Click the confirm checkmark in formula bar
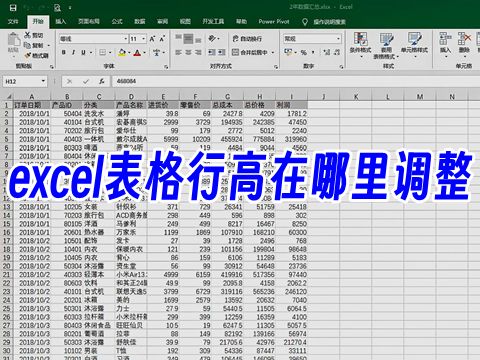The image size is (480, 360). pyautogui.click(x=86, y=81)
